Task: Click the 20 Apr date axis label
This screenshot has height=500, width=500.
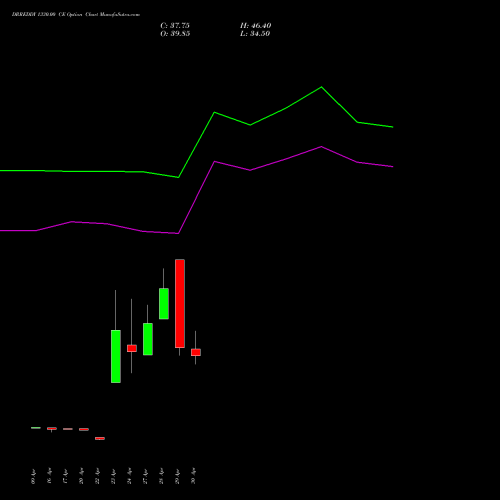Action: tap(81, 476)
